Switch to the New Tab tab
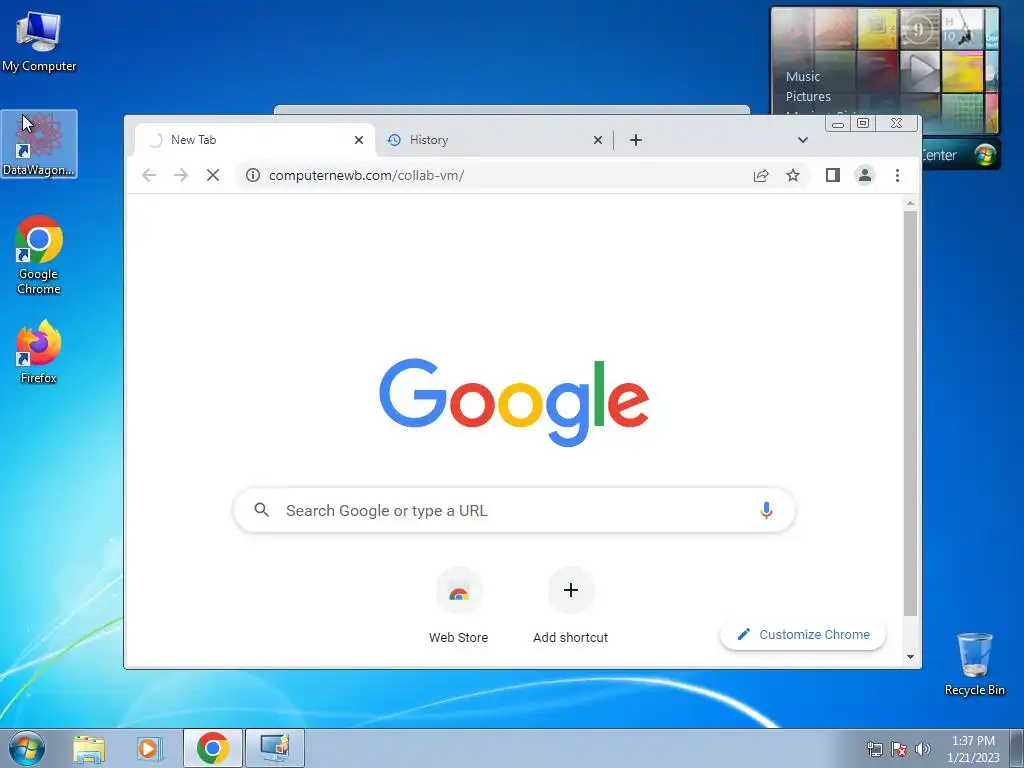1024x768 pixels. pos(255,140)
